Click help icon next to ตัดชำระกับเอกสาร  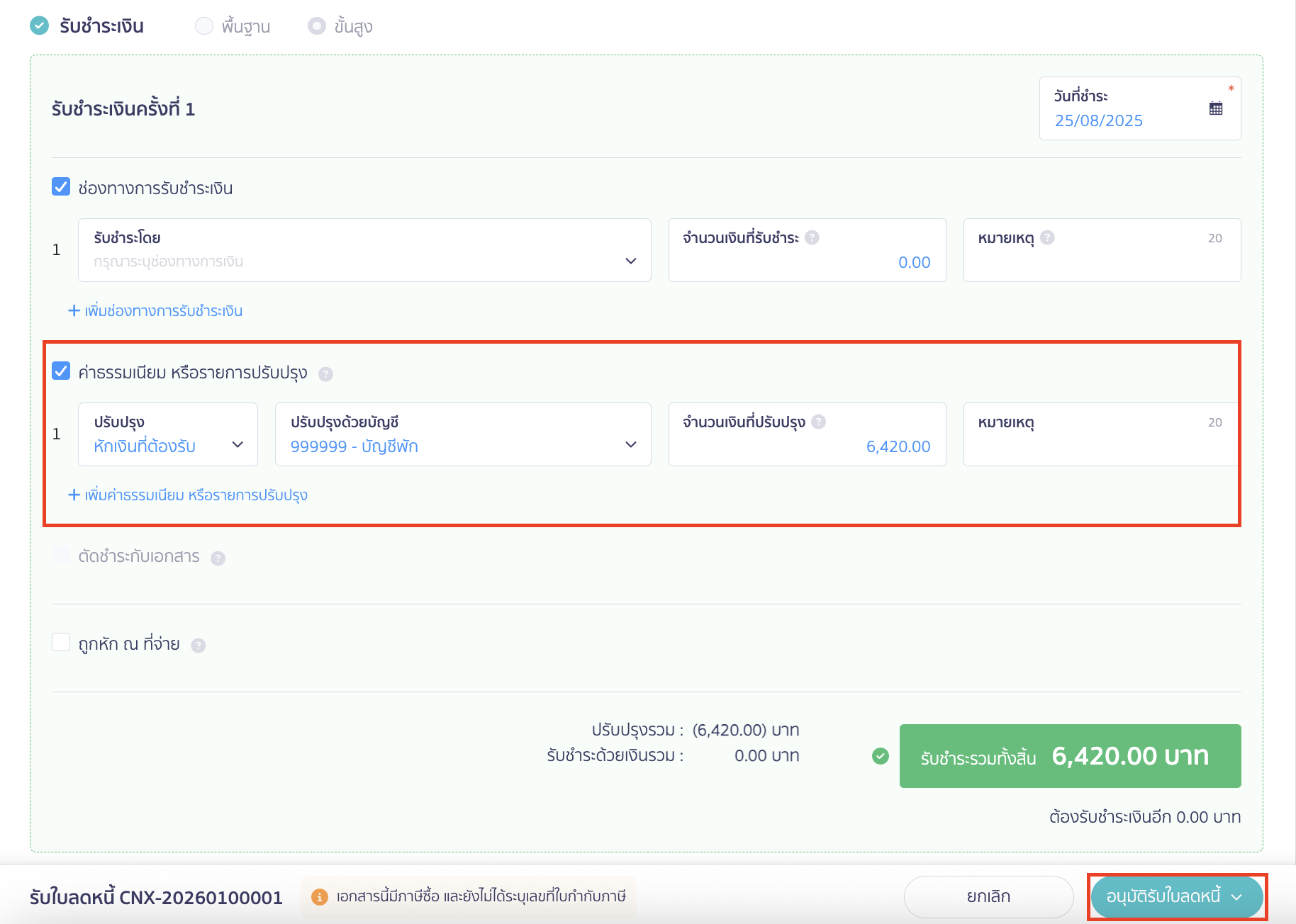[218, 558]
